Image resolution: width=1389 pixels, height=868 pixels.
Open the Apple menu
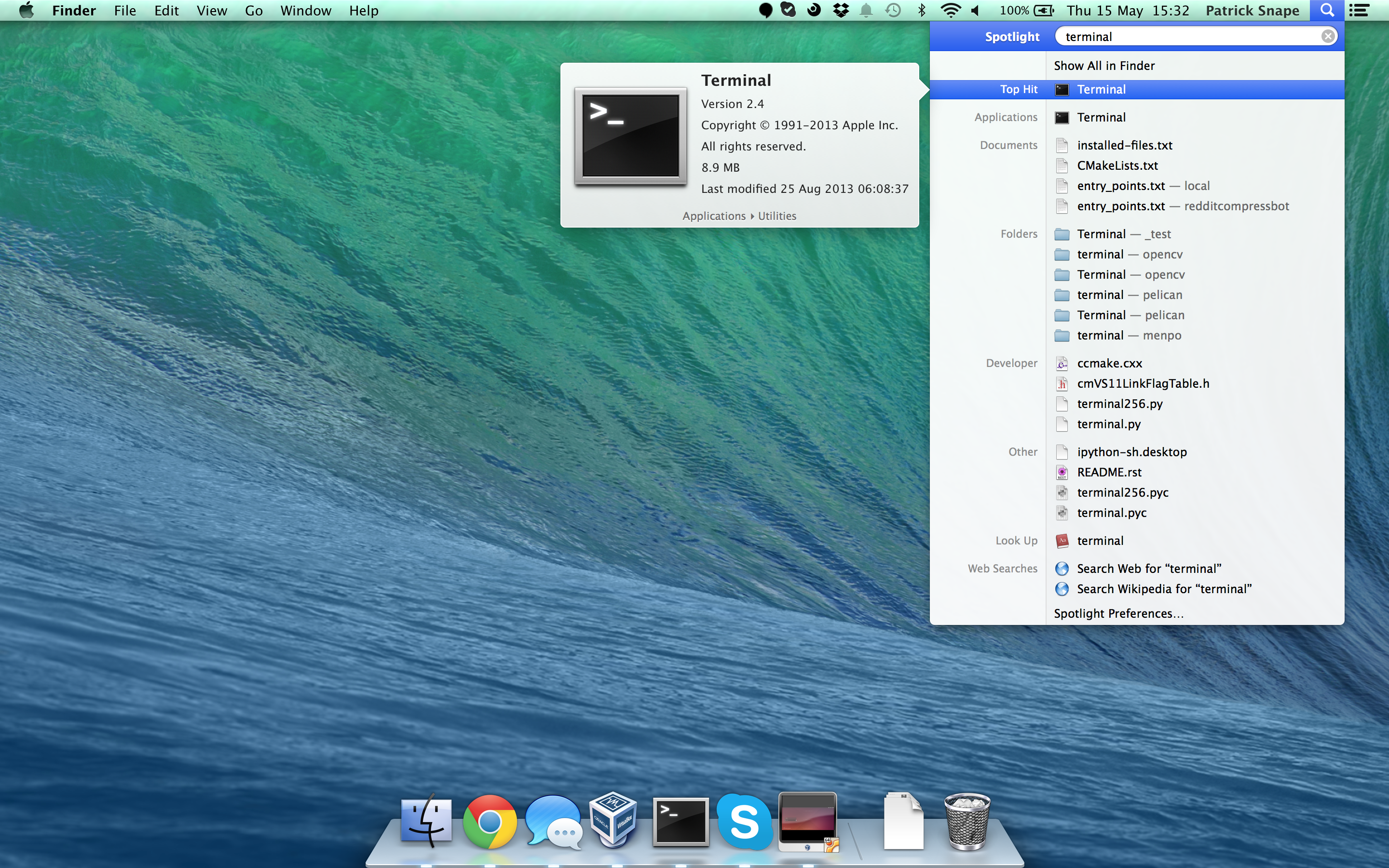tap(27, 10)
